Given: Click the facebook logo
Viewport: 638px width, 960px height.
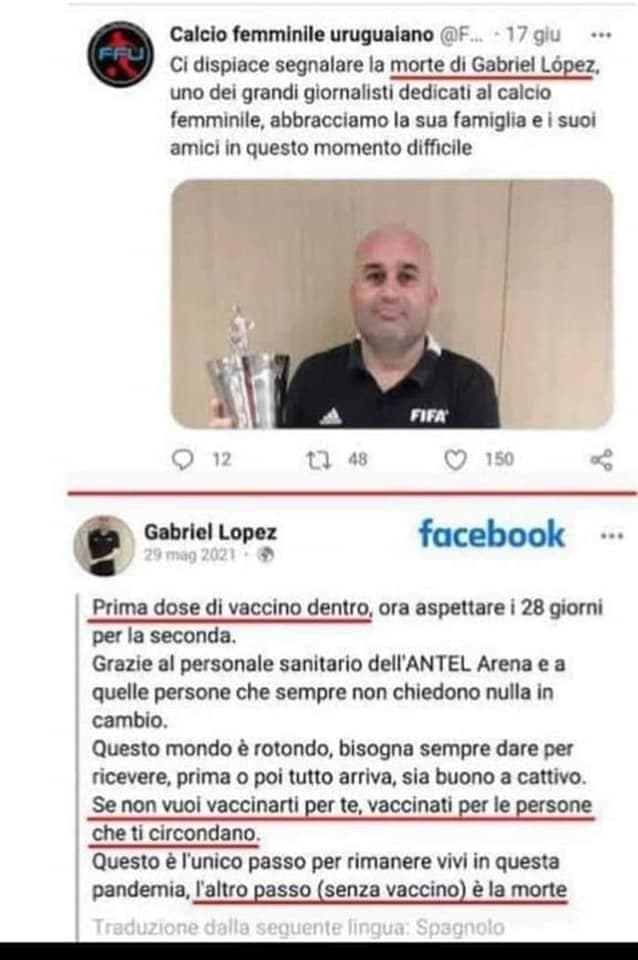Looking at the screenshot, I should point(492,534).
